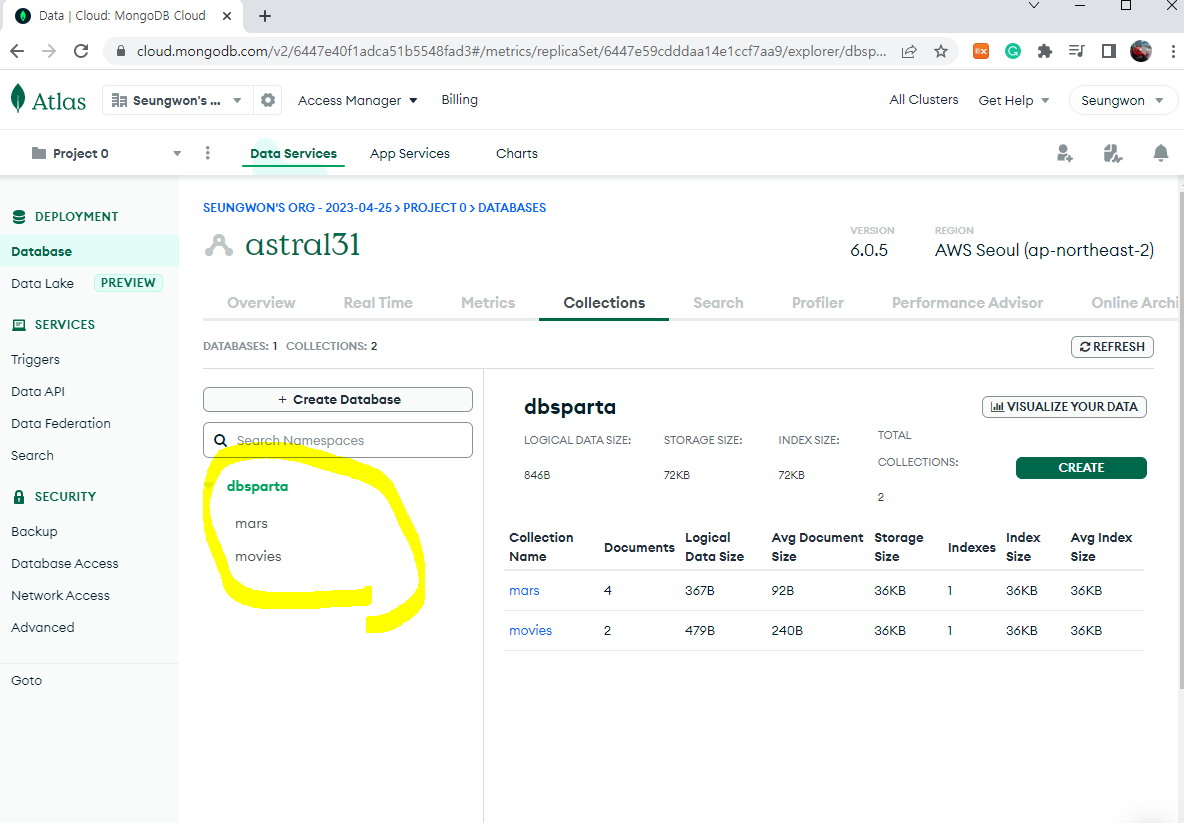Click the share page icon in the address bar

[909, 51]
